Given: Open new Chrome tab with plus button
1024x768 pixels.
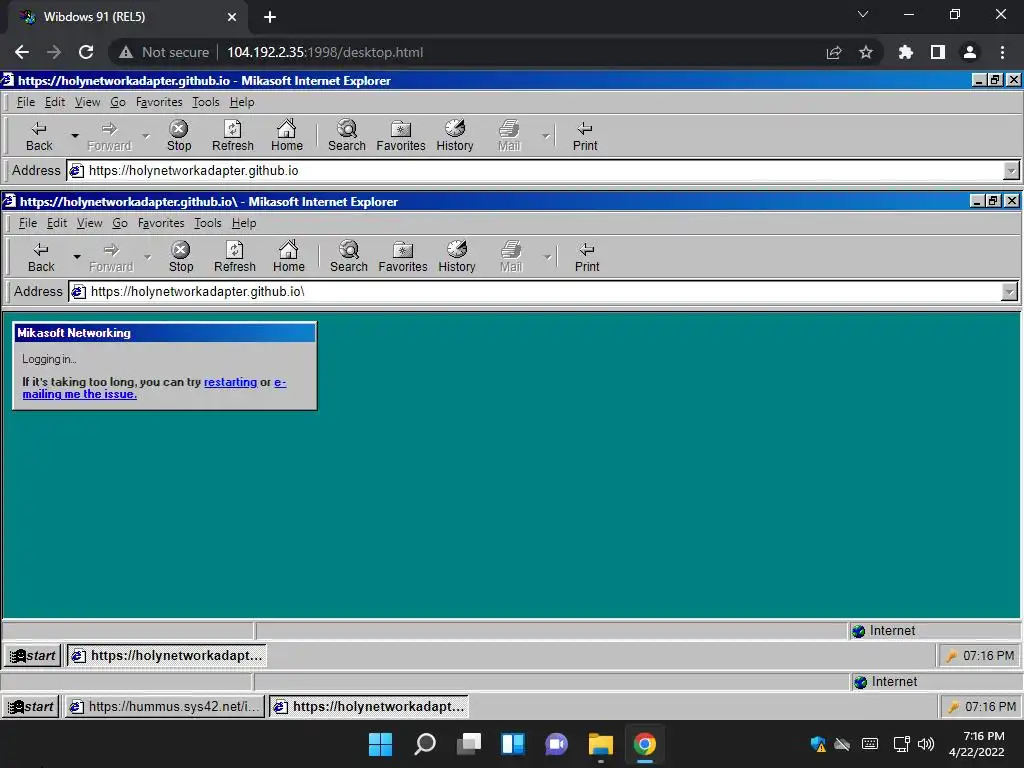Looking at the screenshot, I should click(x=270, y=17).
